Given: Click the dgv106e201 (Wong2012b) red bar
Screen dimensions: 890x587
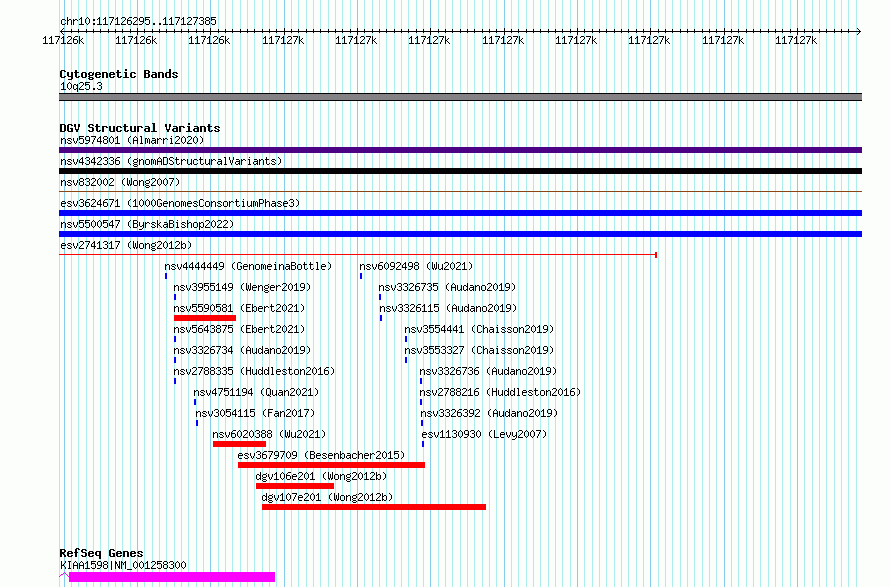Looking at the screenshot, I should point(295,486).
